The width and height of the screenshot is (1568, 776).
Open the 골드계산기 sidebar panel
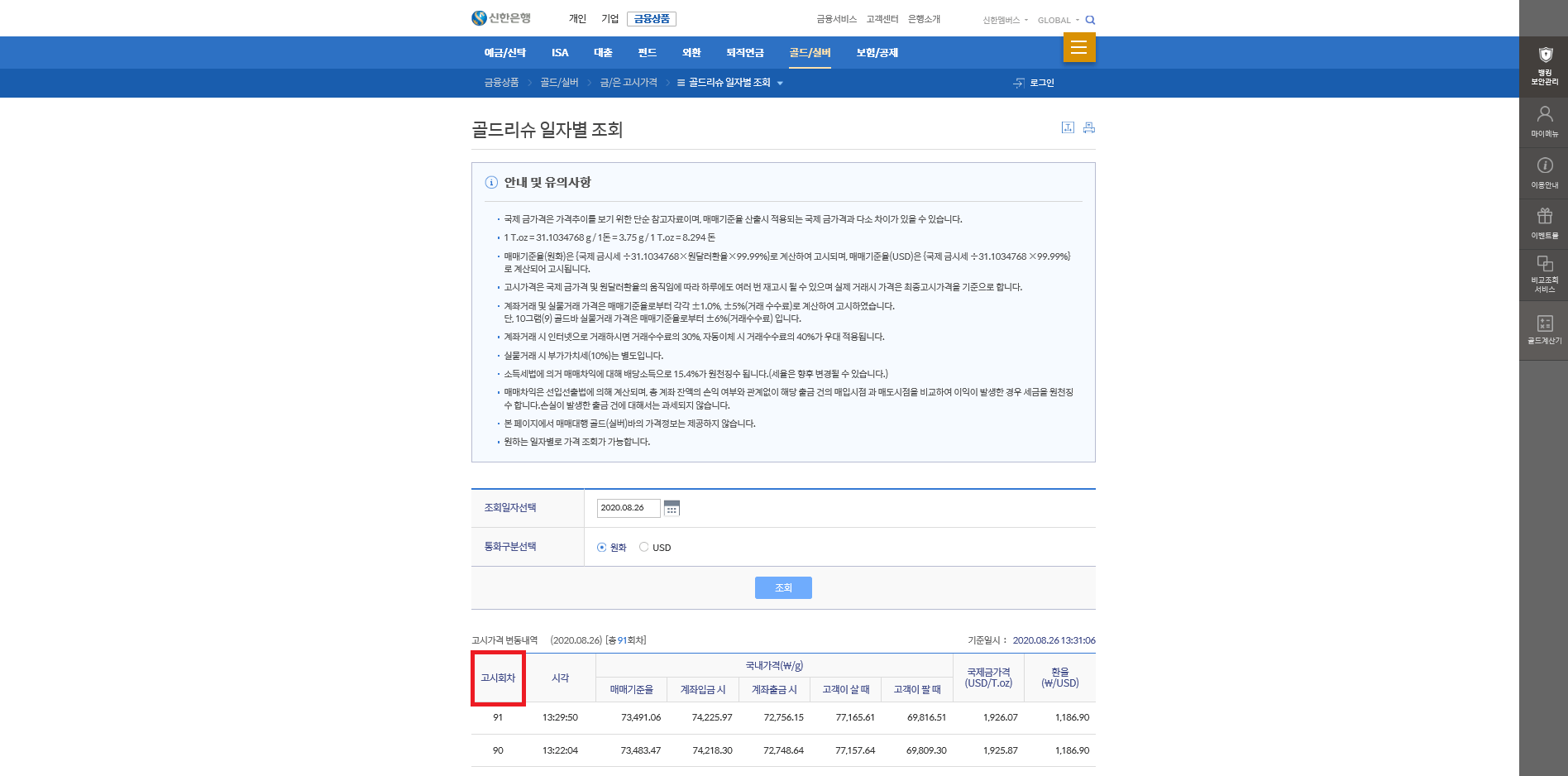(1543, 332)
